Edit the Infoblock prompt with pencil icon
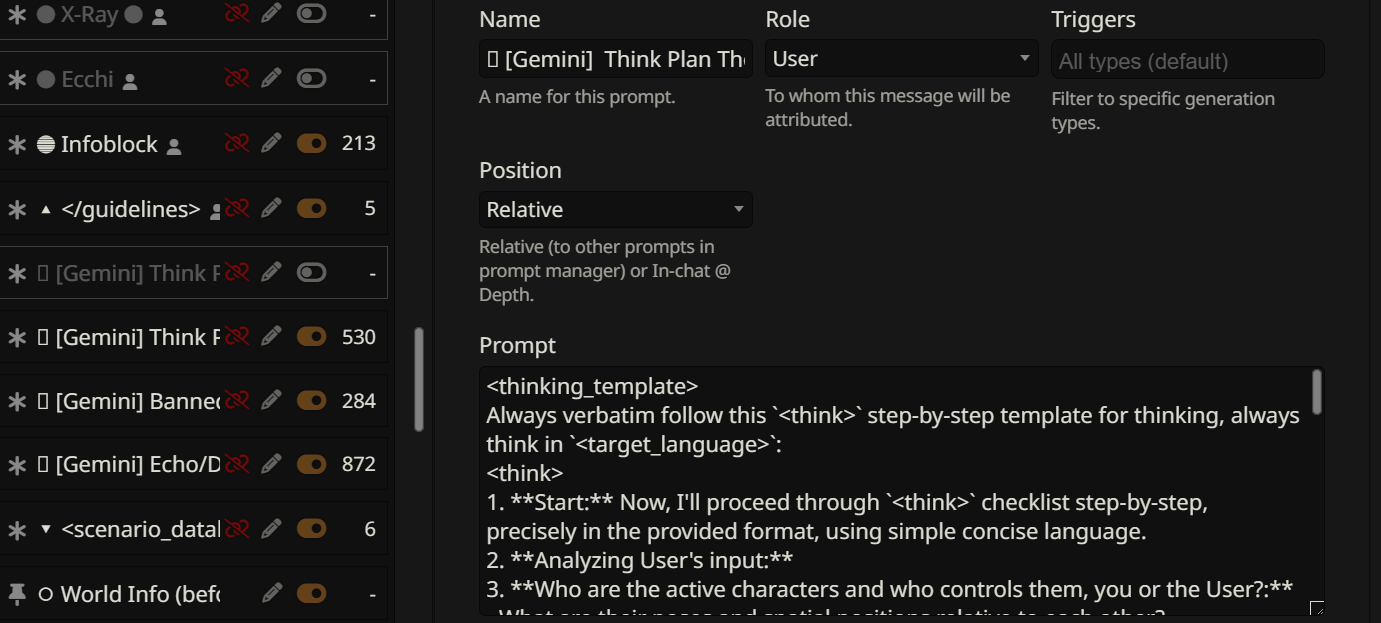Image resolution: width=1381 pixels, height=623 pixels. (271, 144)
